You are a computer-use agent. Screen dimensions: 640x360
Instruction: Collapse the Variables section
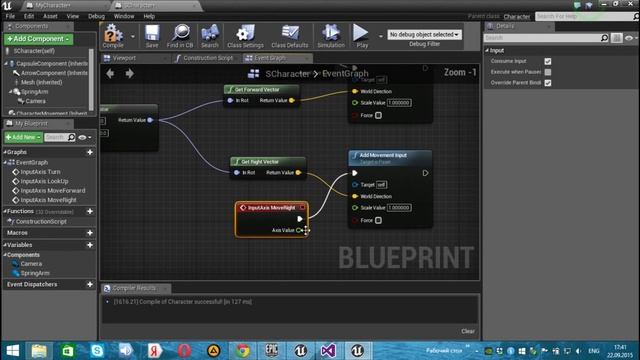(5, 245)
